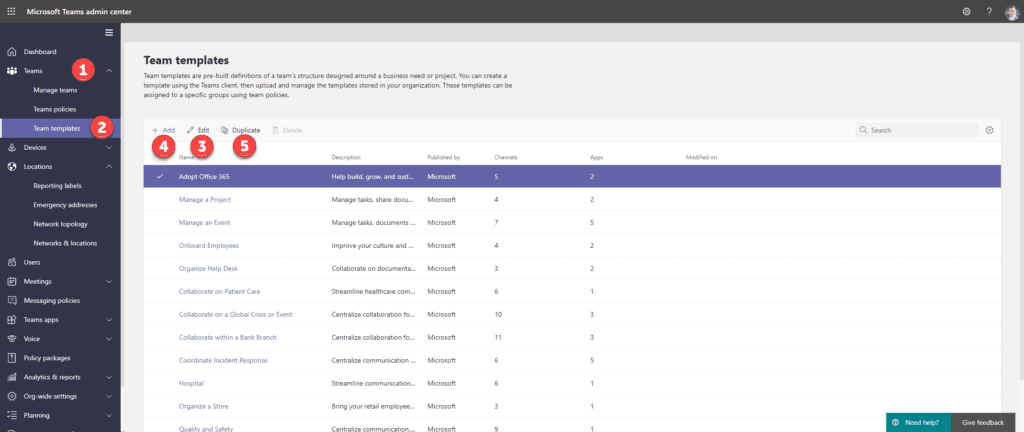Viewport: 1024px width, 432px height.
Task: Click the Users icon in sidebar
Action: [x=12, y=262]
